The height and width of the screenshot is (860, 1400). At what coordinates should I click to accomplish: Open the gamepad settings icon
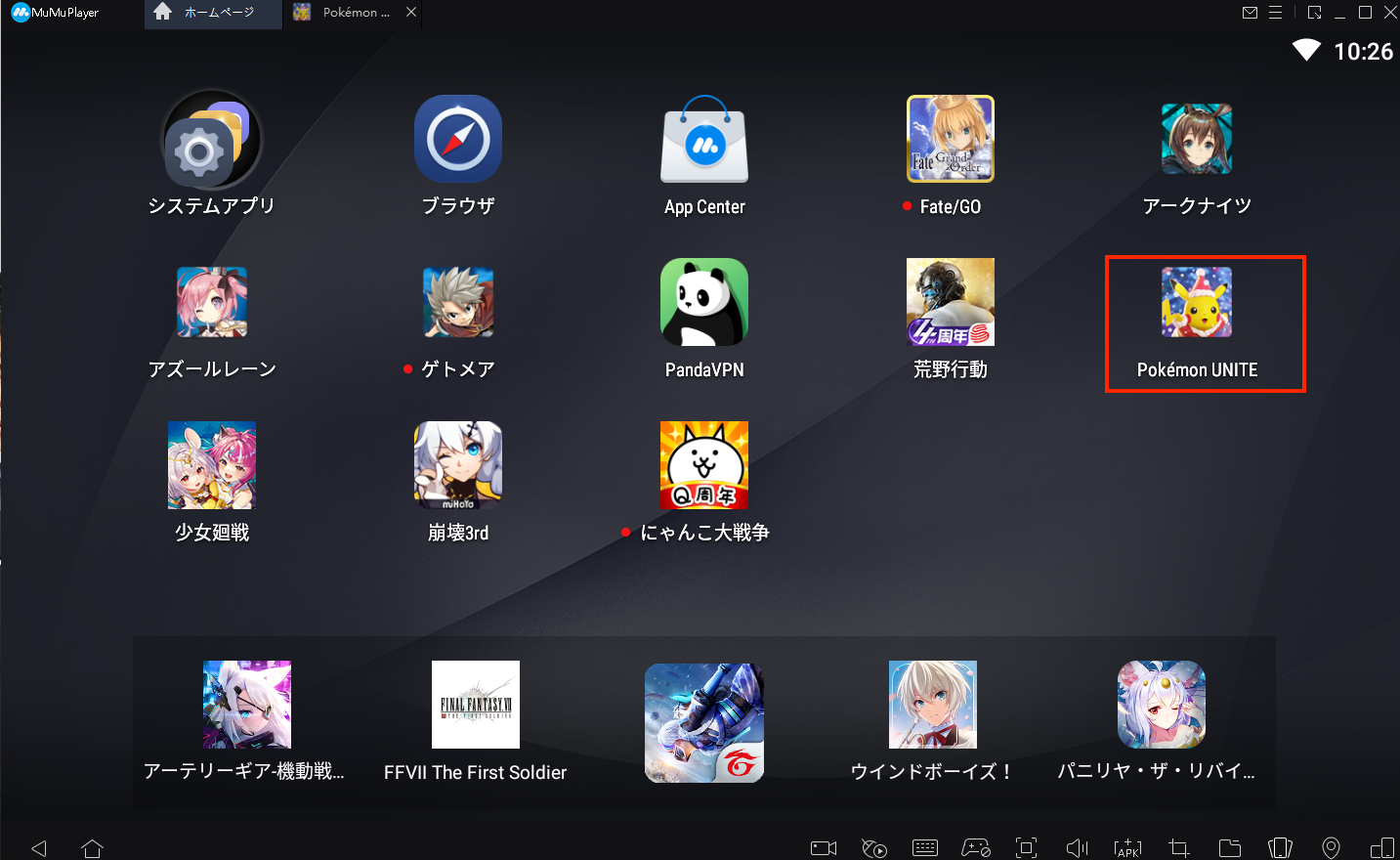[976, 848]
